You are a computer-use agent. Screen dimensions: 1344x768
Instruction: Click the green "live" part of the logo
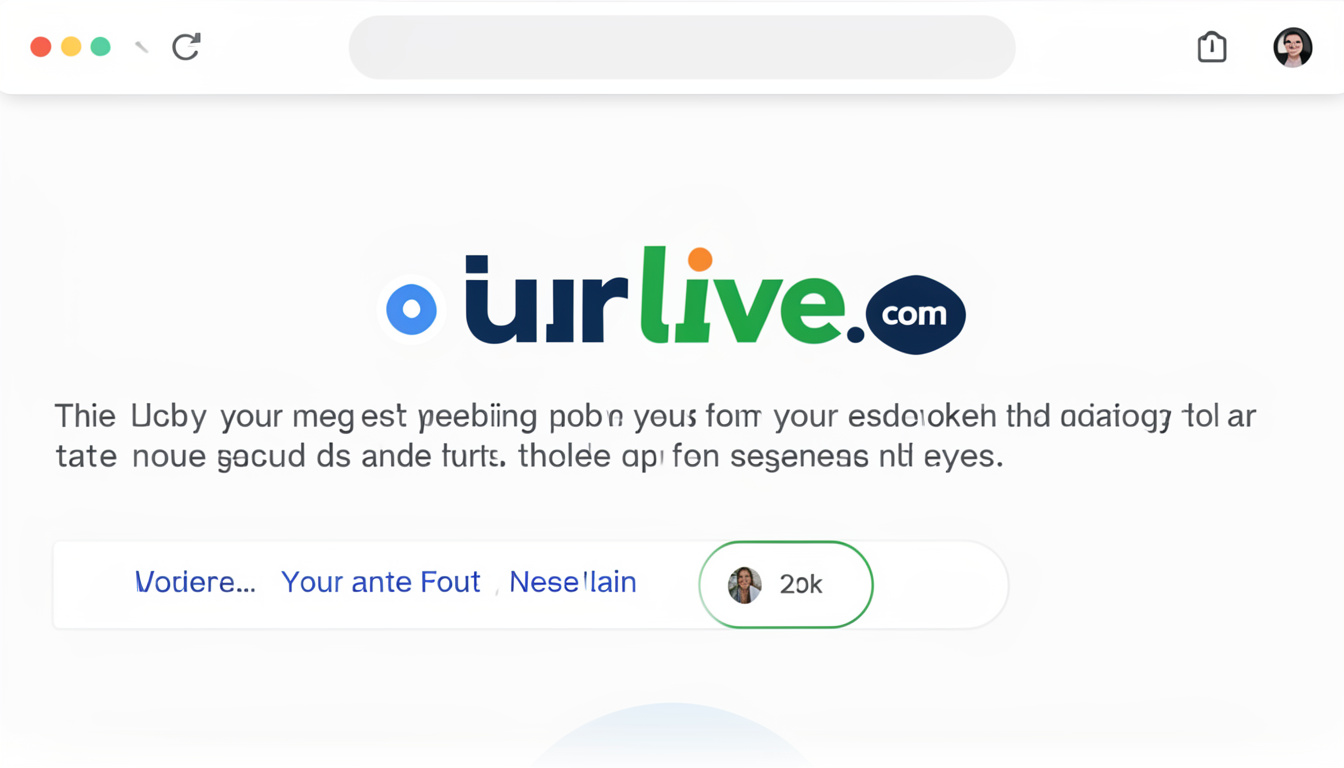742,296
